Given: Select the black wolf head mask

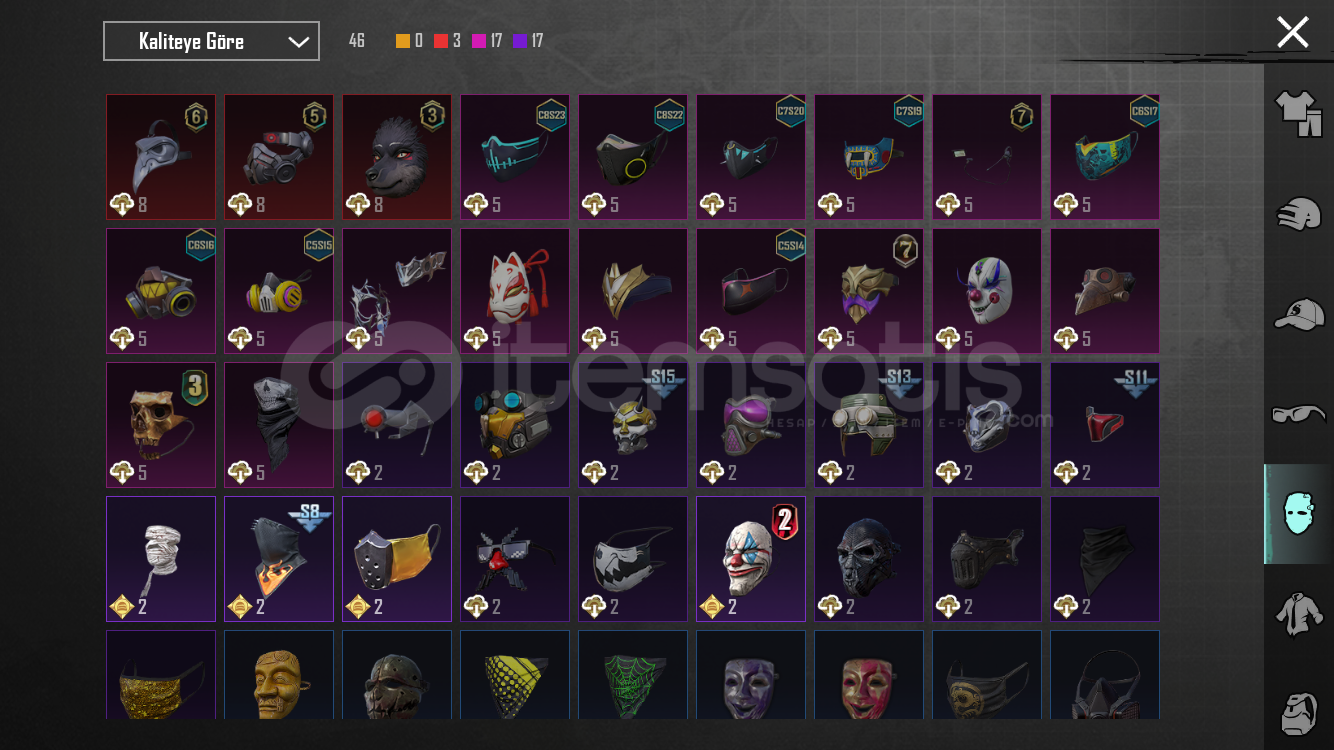Looking at the screenshot, I should (x=397, y=157).
